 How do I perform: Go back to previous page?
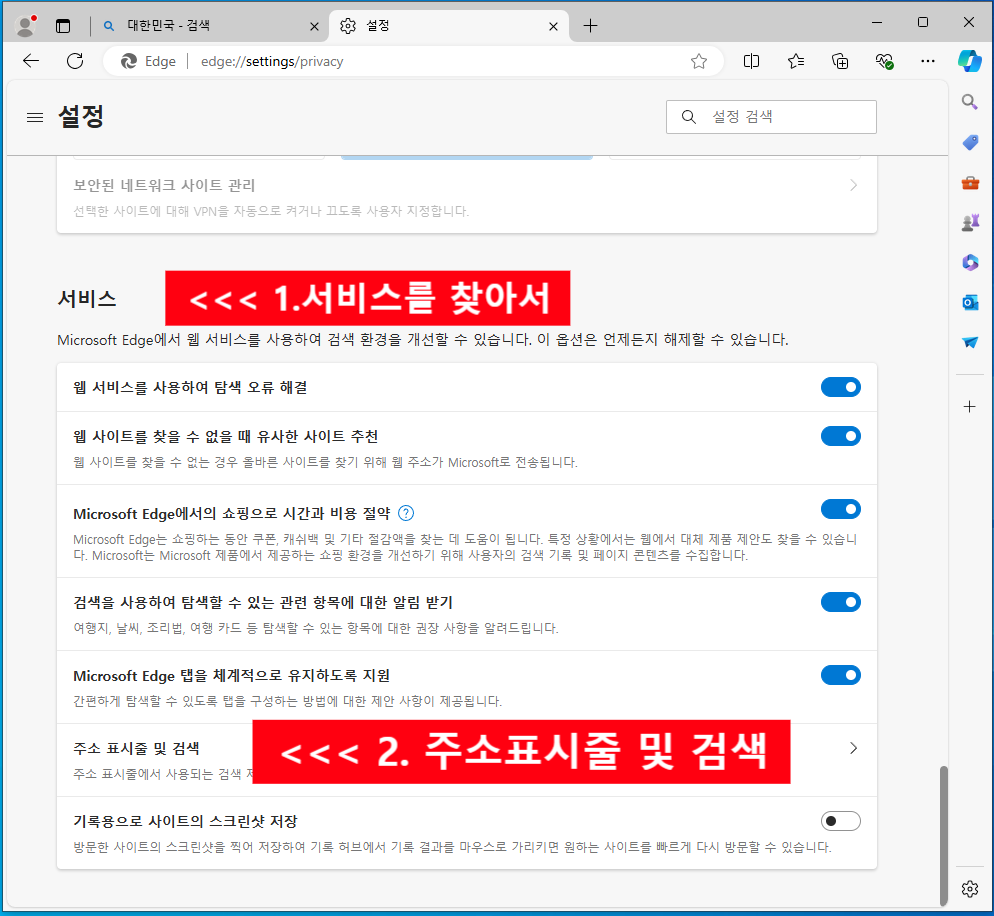coord(30,61)
